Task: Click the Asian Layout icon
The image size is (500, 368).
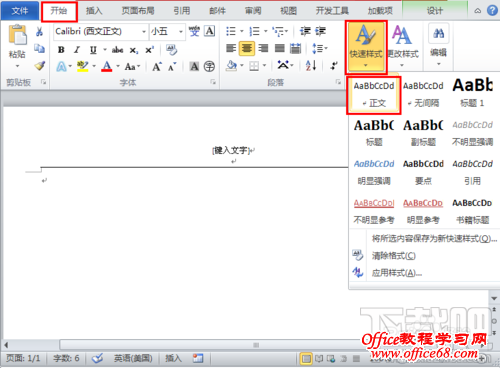Action: click(x=283, y=65)
